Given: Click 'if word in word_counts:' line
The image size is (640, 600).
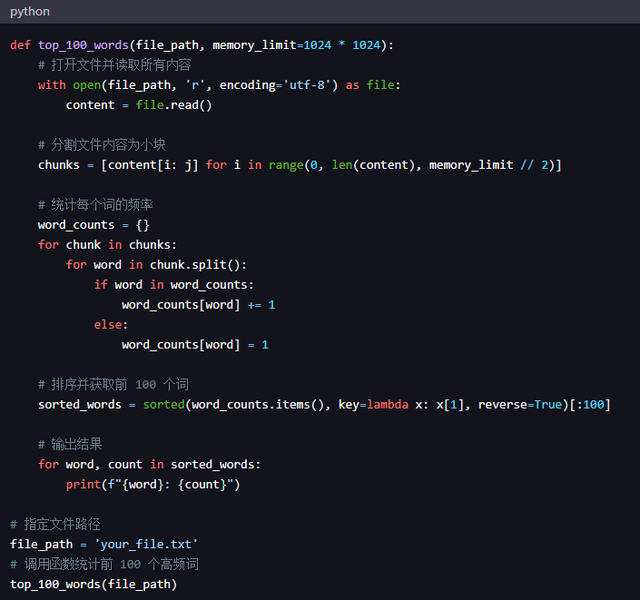Looking at the screenshot, I should coord(174,285).
